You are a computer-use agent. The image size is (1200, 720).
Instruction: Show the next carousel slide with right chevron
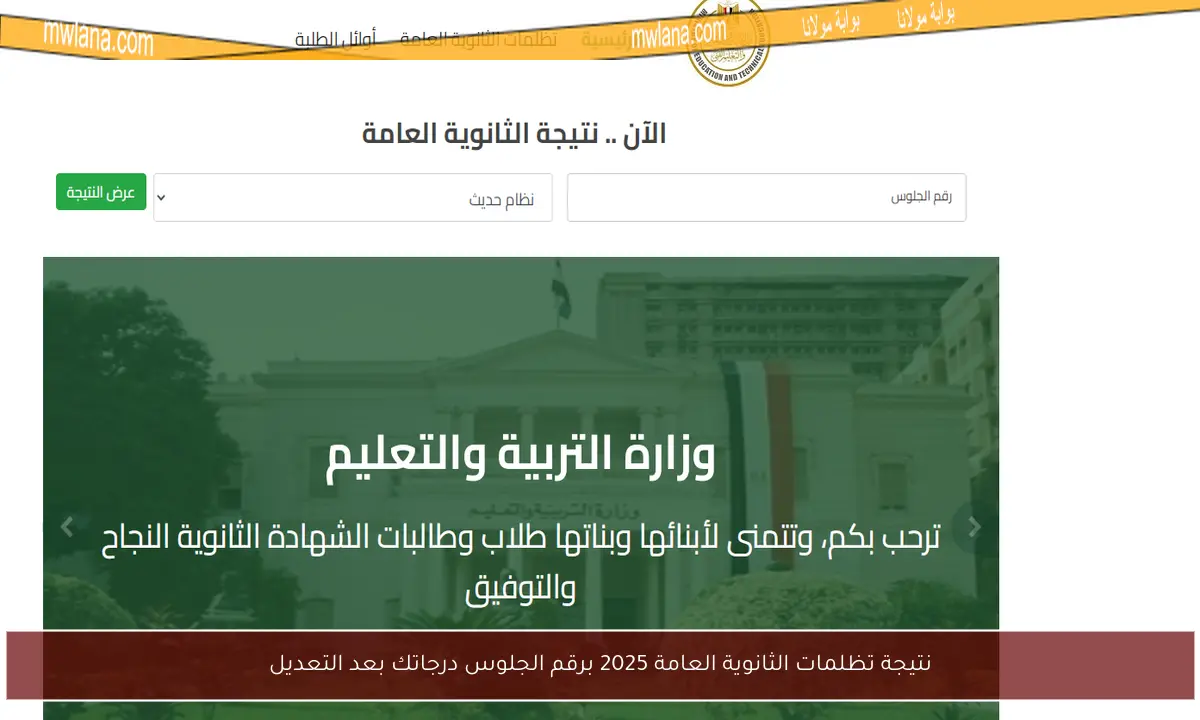975,526
